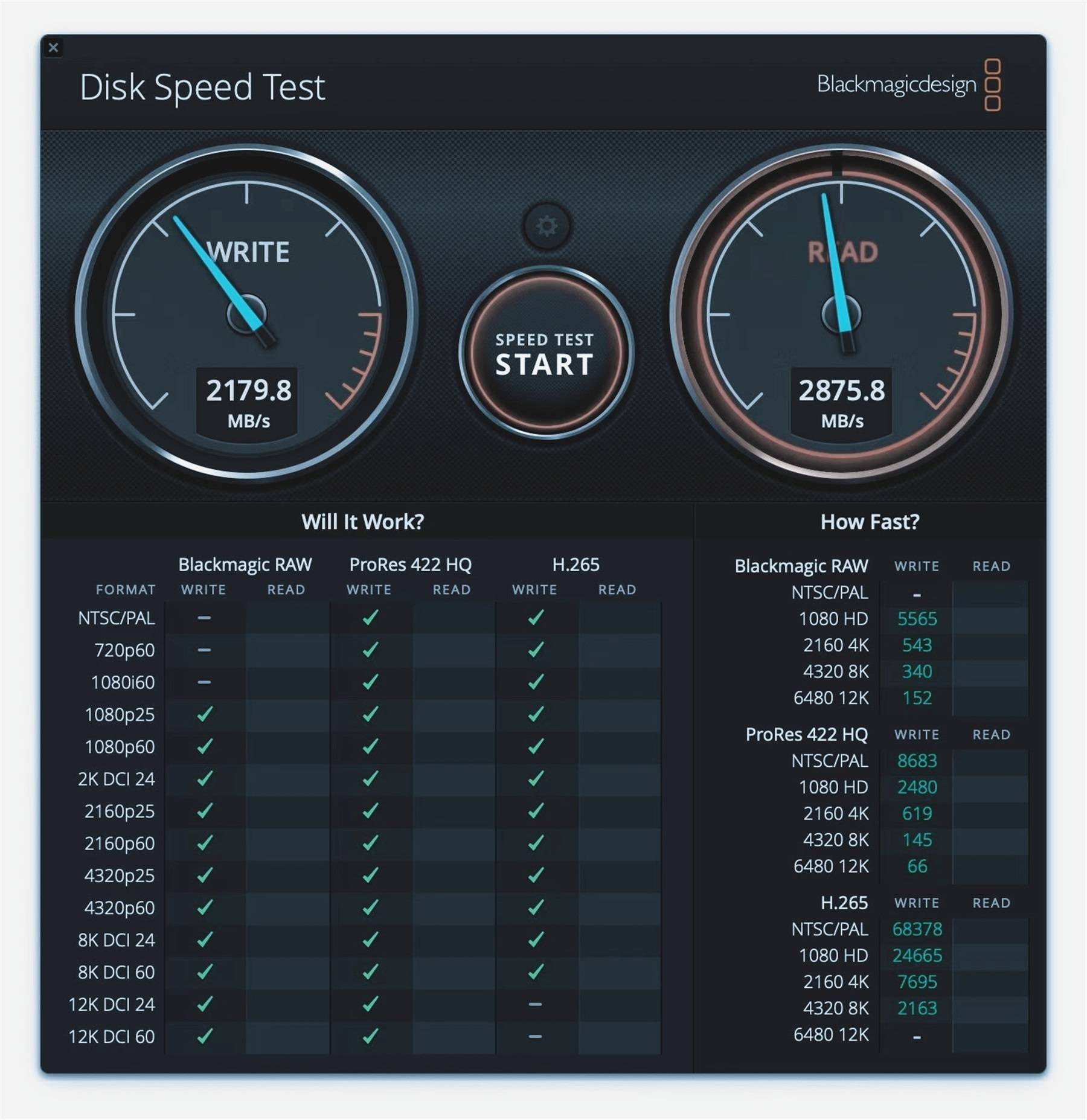Click ProRes 422 HQ 6480 12K value 66
1087x1120 pixels.
[x=917, y=866]
